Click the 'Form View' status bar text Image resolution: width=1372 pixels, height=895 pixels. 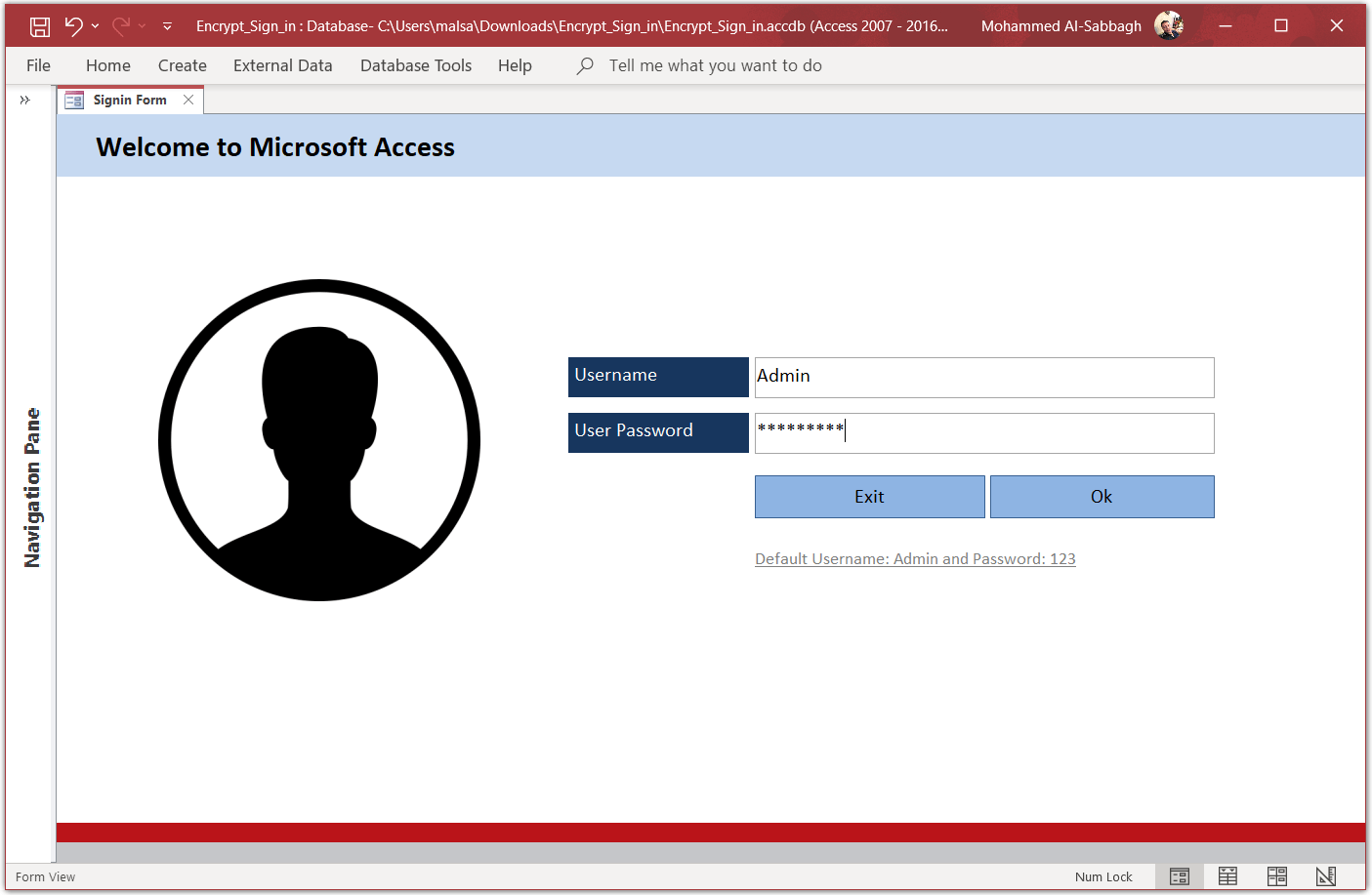45,876
